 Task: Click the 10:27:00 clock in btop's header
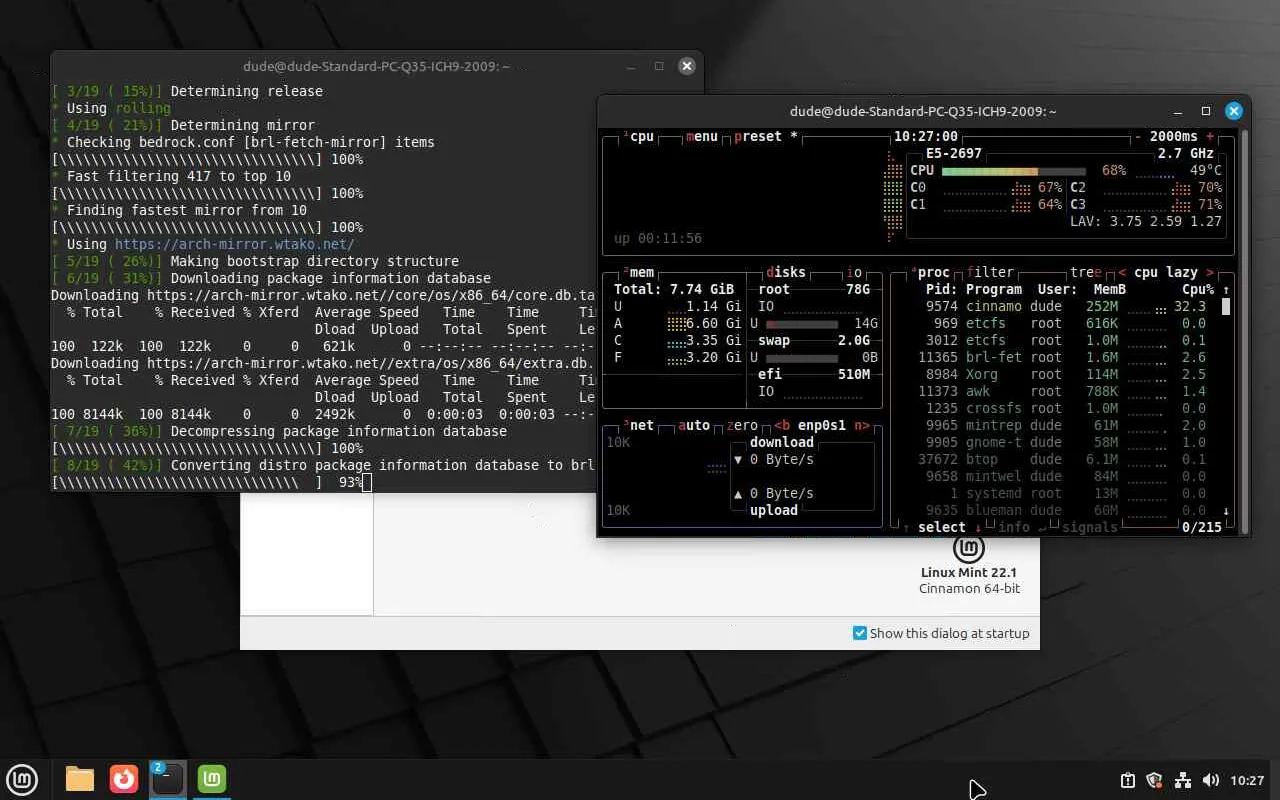pos(926,136)
